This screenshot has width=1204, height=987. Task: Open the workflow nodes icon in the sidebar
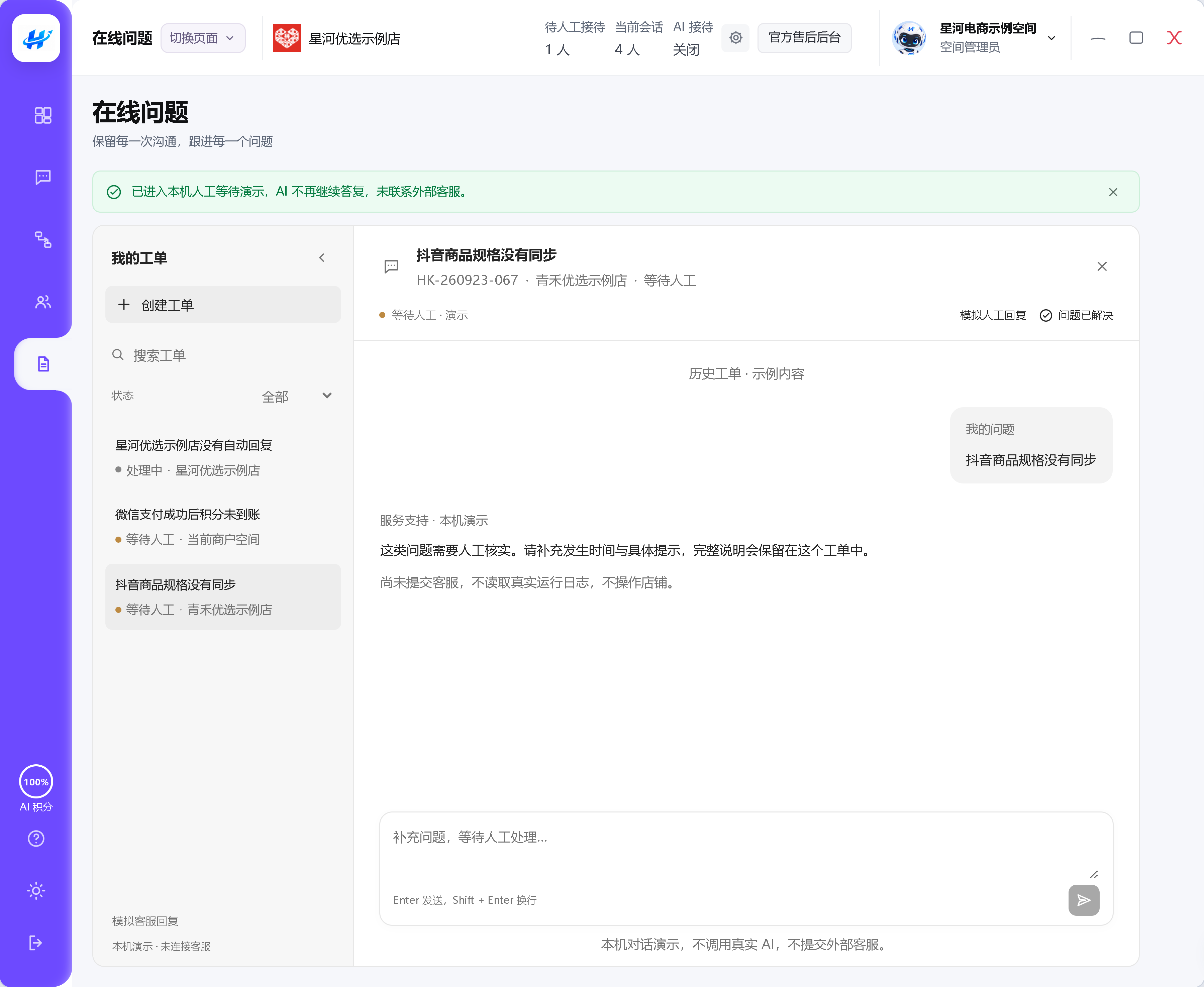[43, 239]
